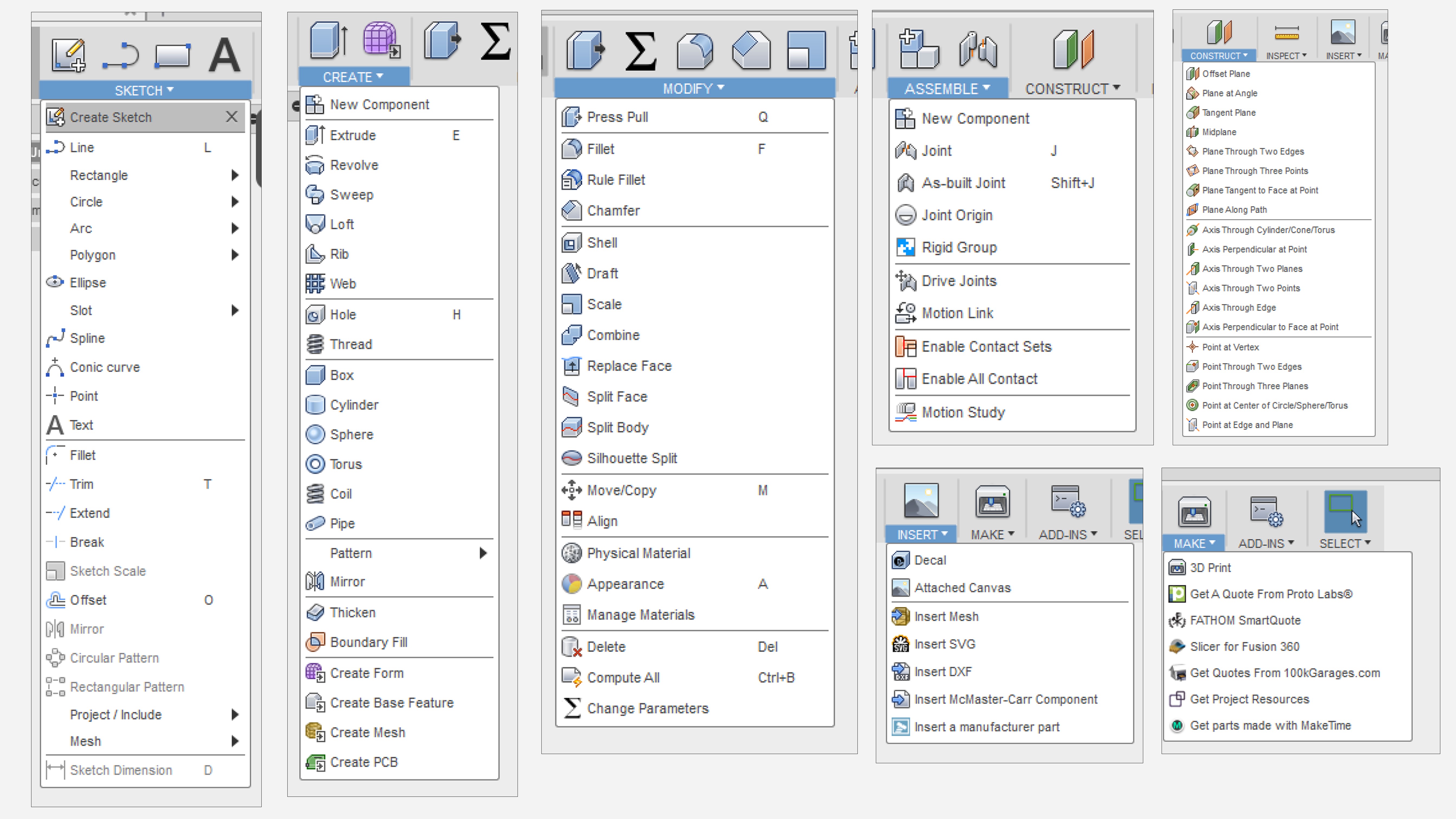
Task: Open the ADD-INS dropdown next to SELECT
Action: pyautogui.click(x=1266, y=543)
